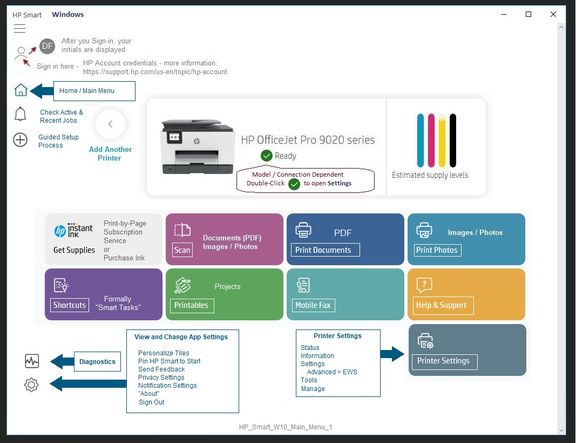This screenshot has width=576, height=443.
Task: Open the hamburger navigation menu
Action: (x=19, y=28)
